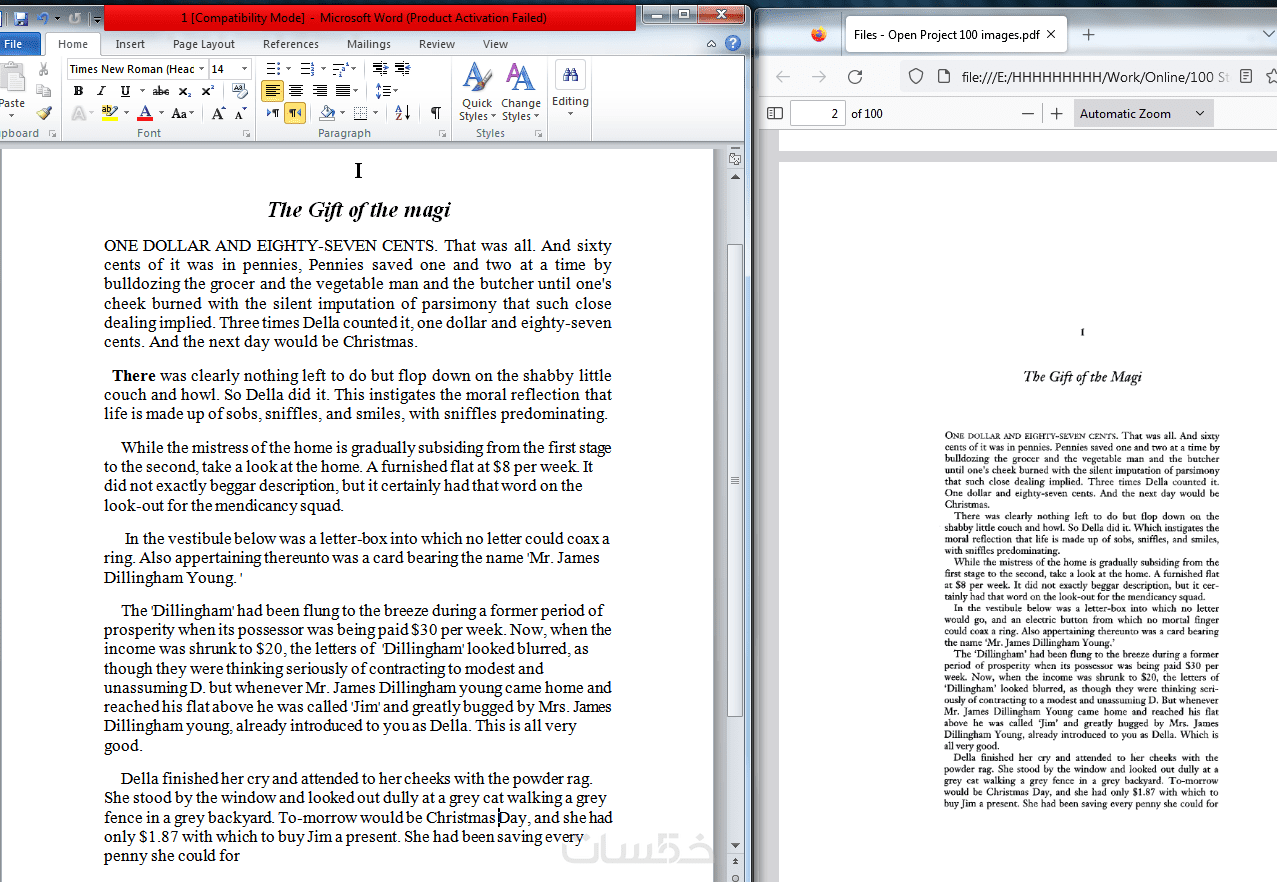The width and height of the screenshot is (1277, 882).
Task: Apply superscript formatting
Action: 207,91
